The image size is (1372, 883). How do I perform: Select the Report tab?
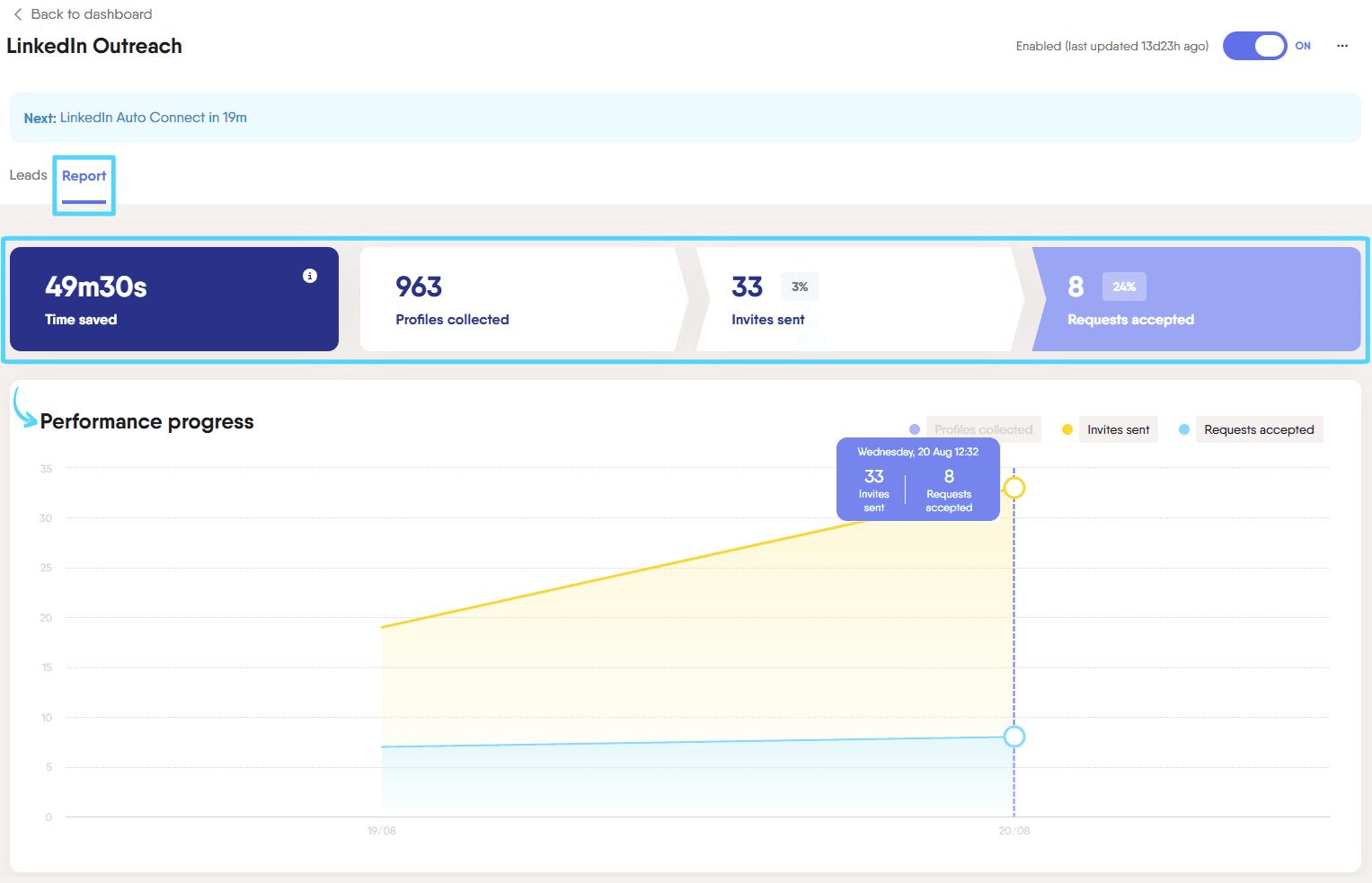click(84, 176)
